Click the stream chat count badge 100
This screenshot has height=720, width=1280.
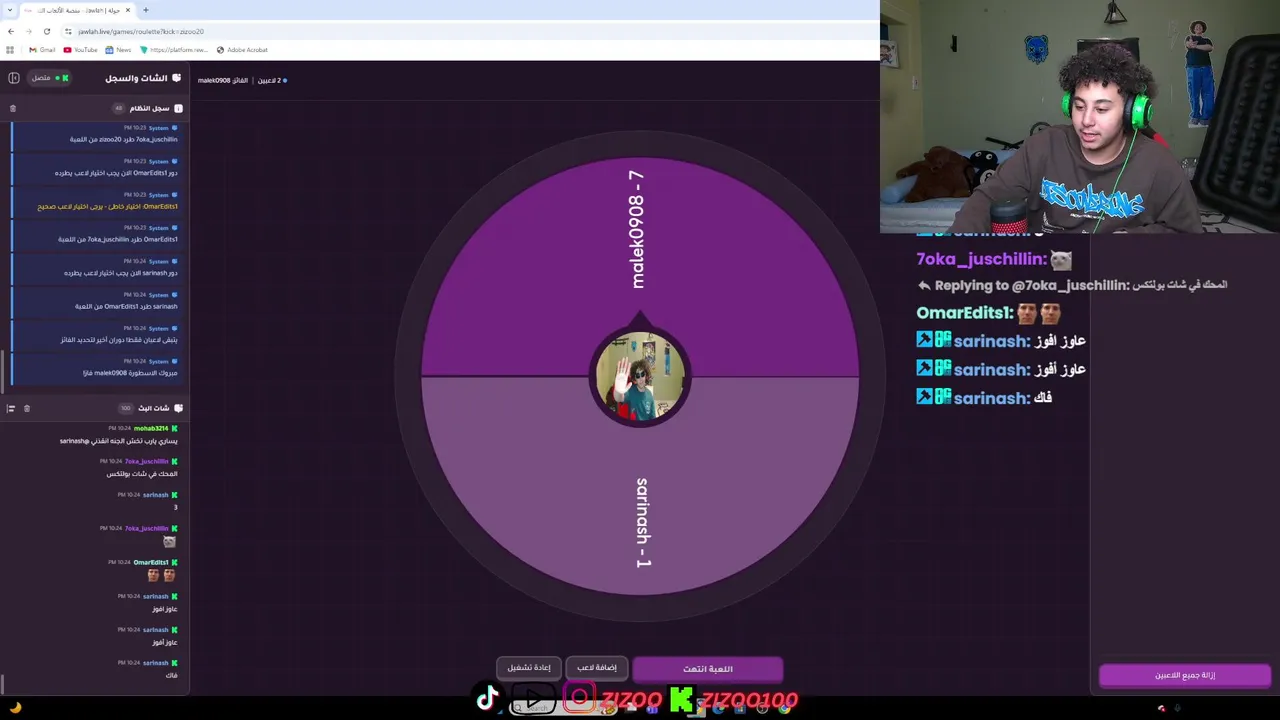click(x=125, y=408)
